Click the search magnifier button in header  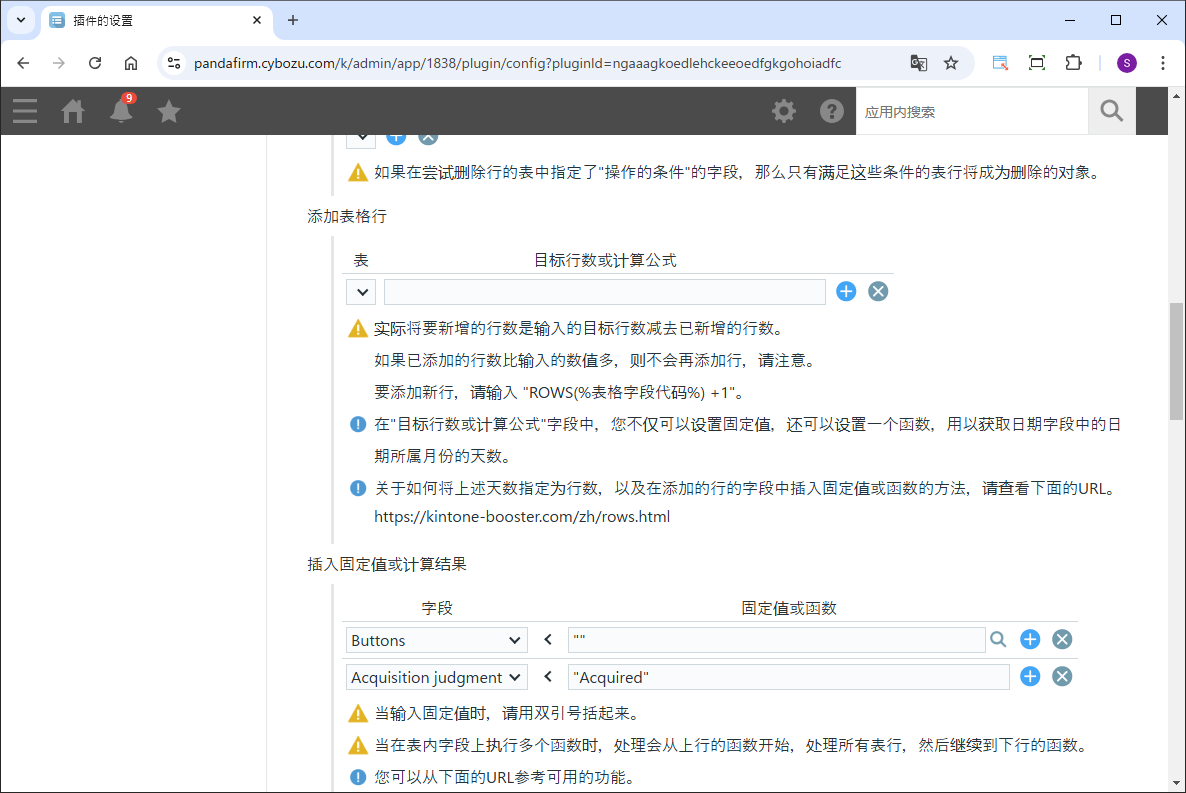click(x=1111, y=111)
